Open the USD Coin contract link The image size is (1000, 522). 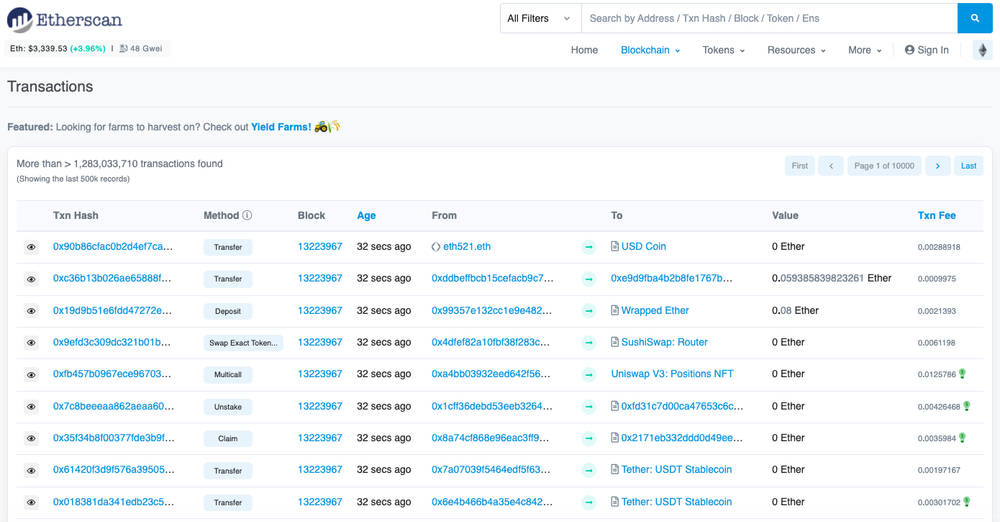coord(643,246)
